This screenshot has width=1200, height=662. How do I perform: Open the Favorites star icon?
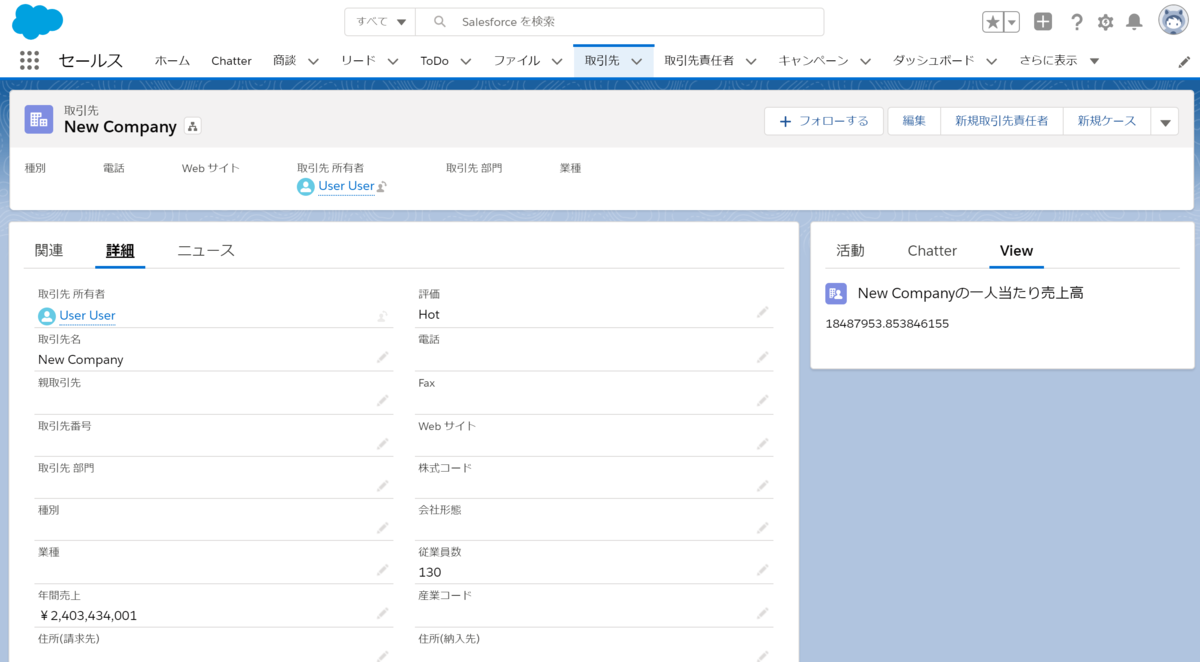tap(993, 22)
